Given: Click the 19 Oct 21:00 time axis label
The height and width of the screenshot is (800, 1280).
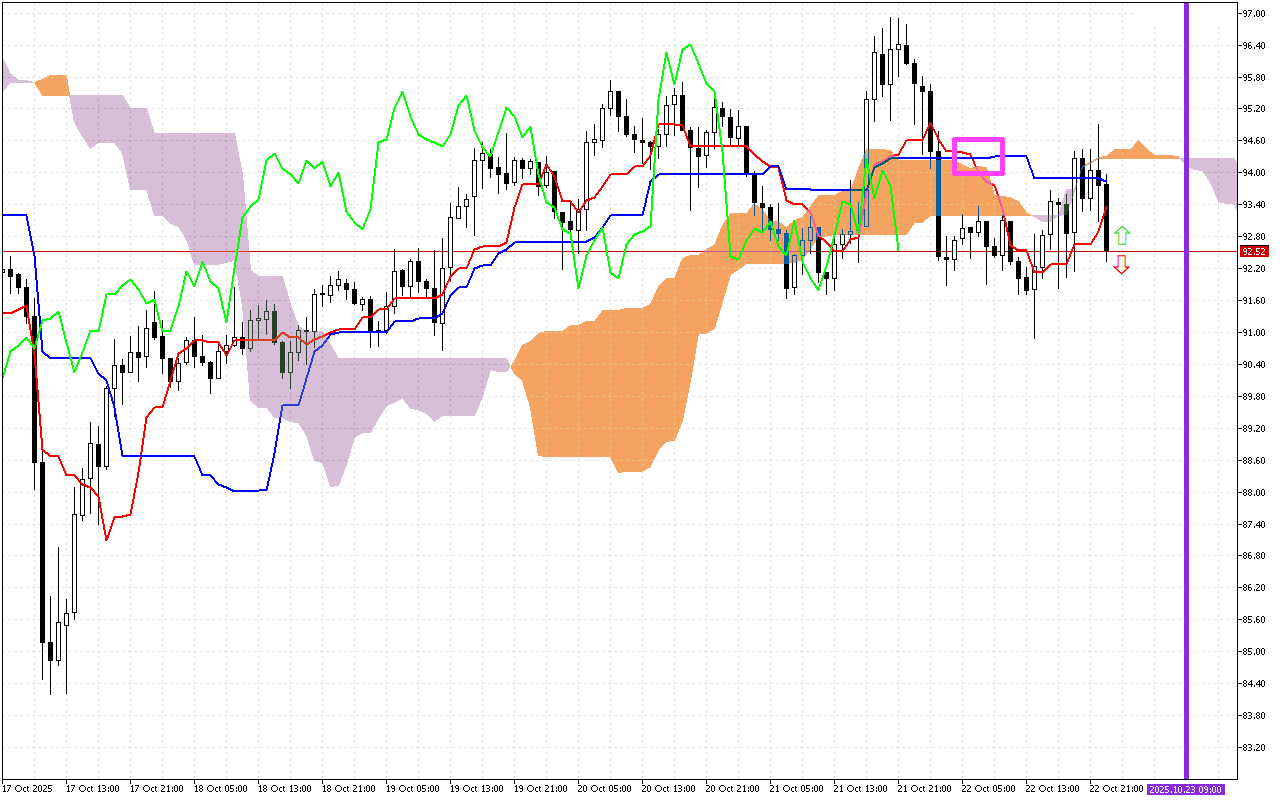Looking at the screenshot, I should (x=539, y=789).
